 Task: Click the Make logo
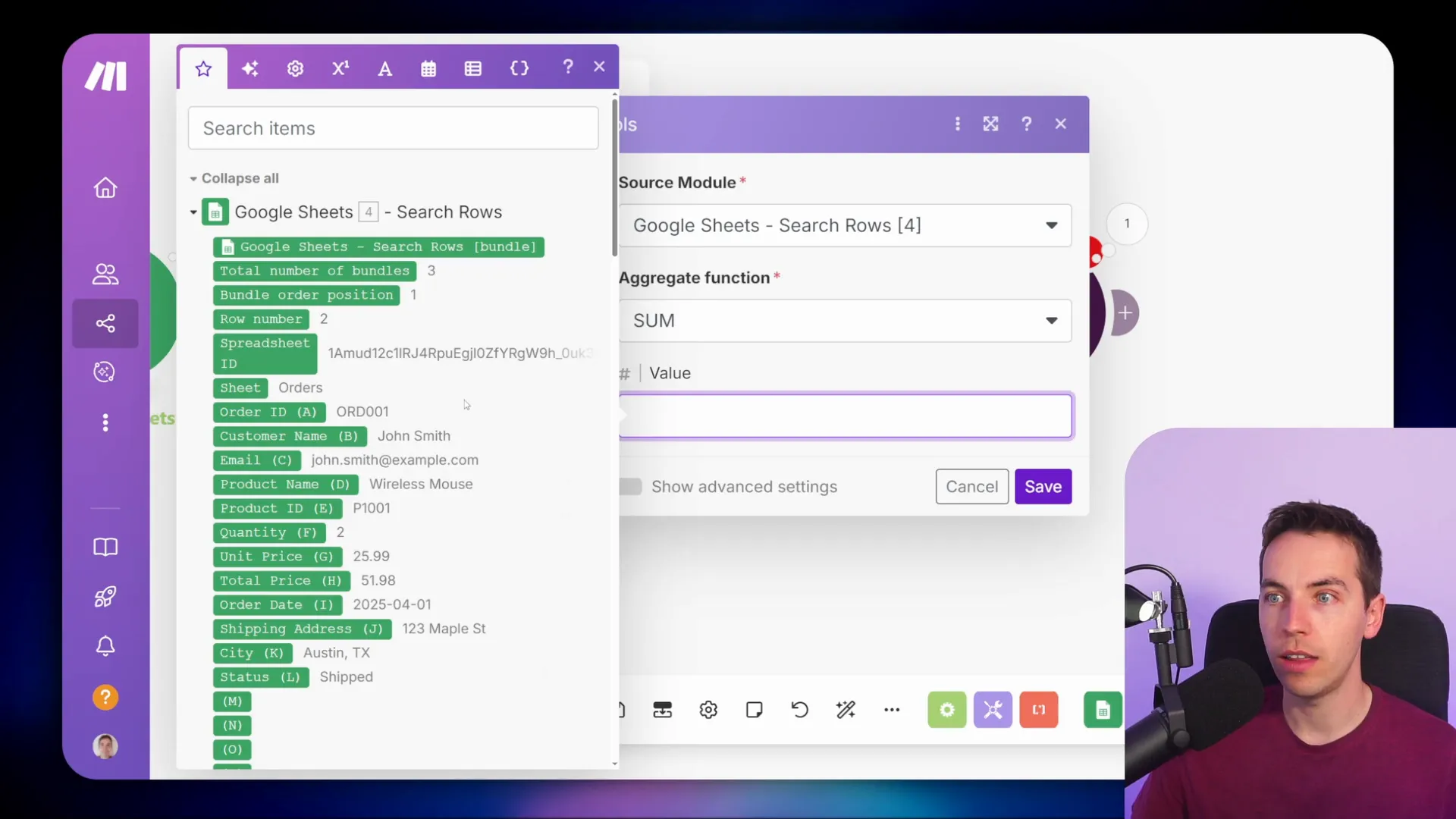105,76
